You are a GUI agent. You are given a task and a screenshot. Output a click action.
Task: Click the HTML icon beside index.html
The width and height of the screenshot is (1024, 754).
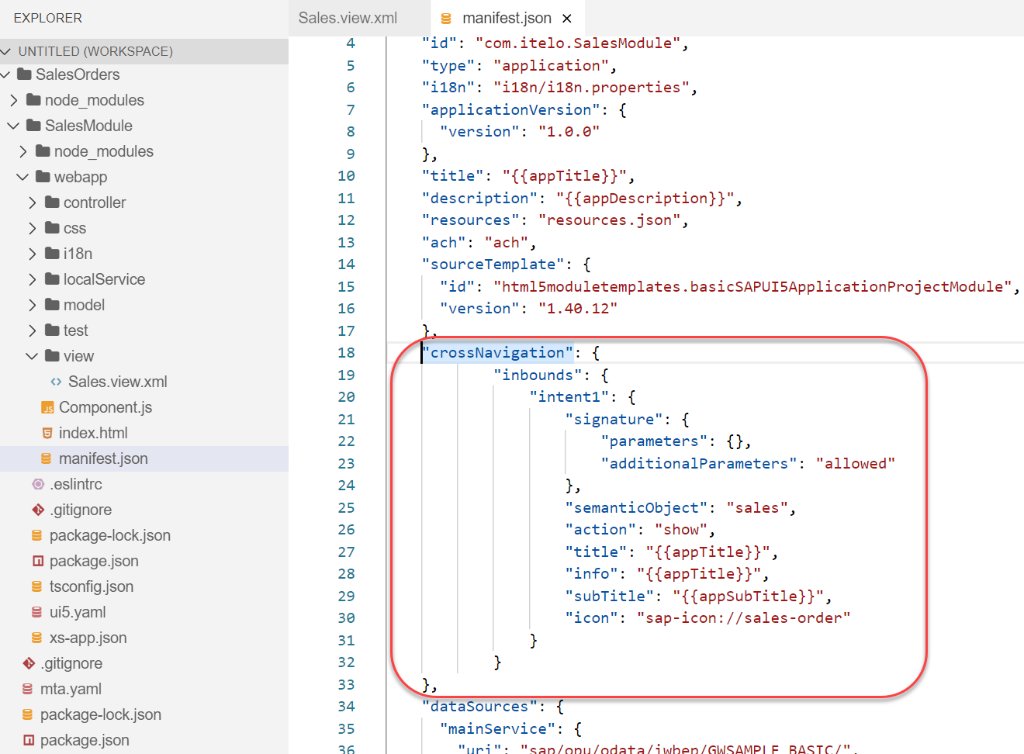(47, 433)
